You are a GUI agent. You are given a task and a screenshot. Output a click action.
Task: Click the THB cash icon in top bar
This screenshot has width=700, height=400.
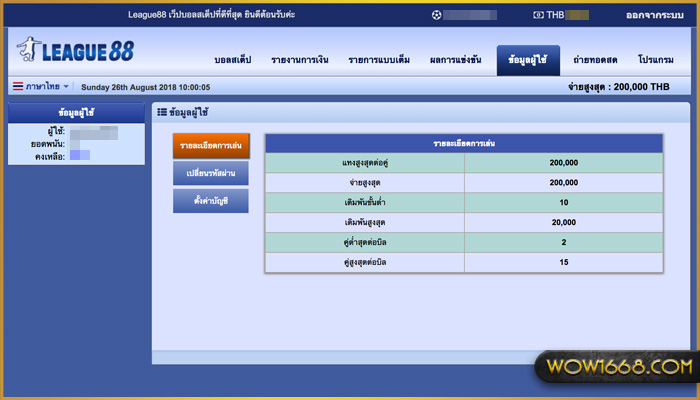538,15
